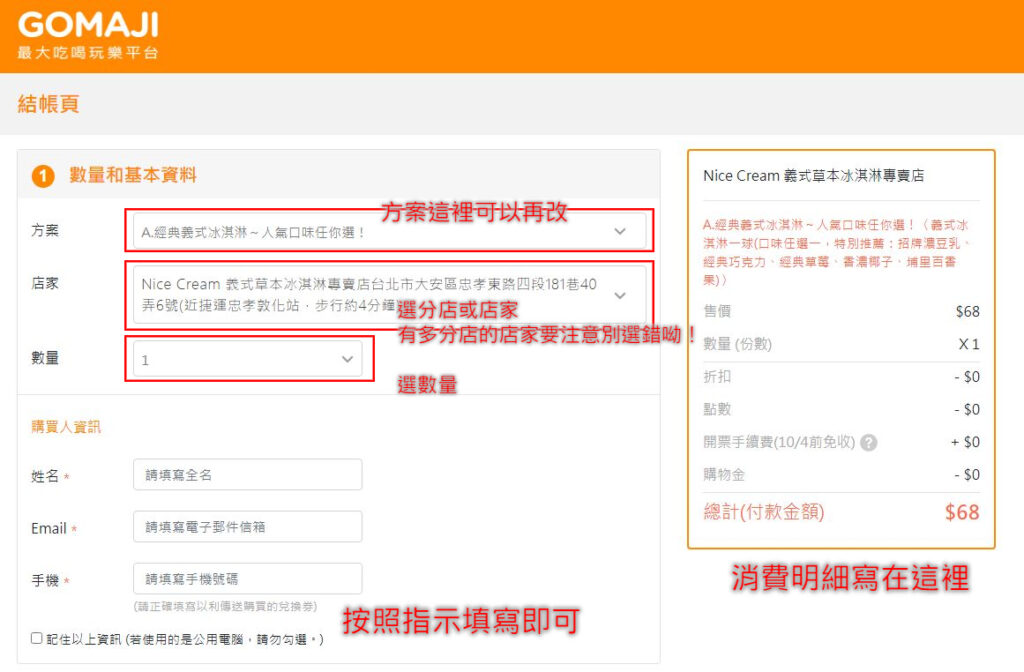
Task: Click the 總計 total amount $68
Action: click(x=961, y=512)
